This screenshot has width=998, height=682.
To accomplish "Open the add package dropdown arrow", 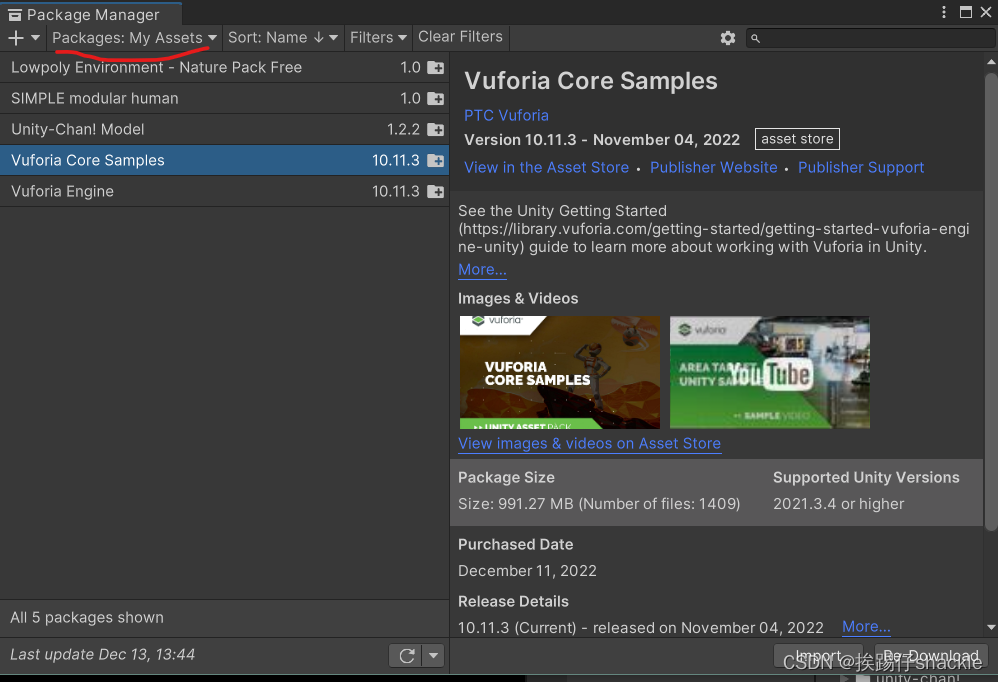I will tap(36, 38).
